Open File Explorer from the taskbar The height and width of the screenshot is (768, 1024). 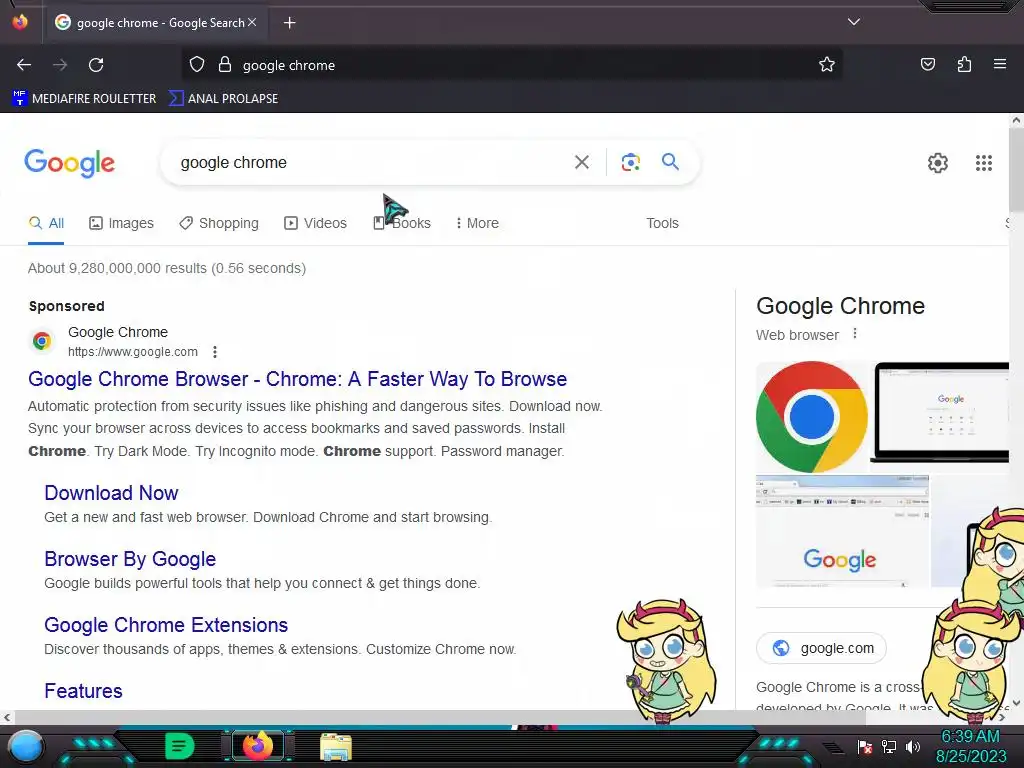coord(336,746)
